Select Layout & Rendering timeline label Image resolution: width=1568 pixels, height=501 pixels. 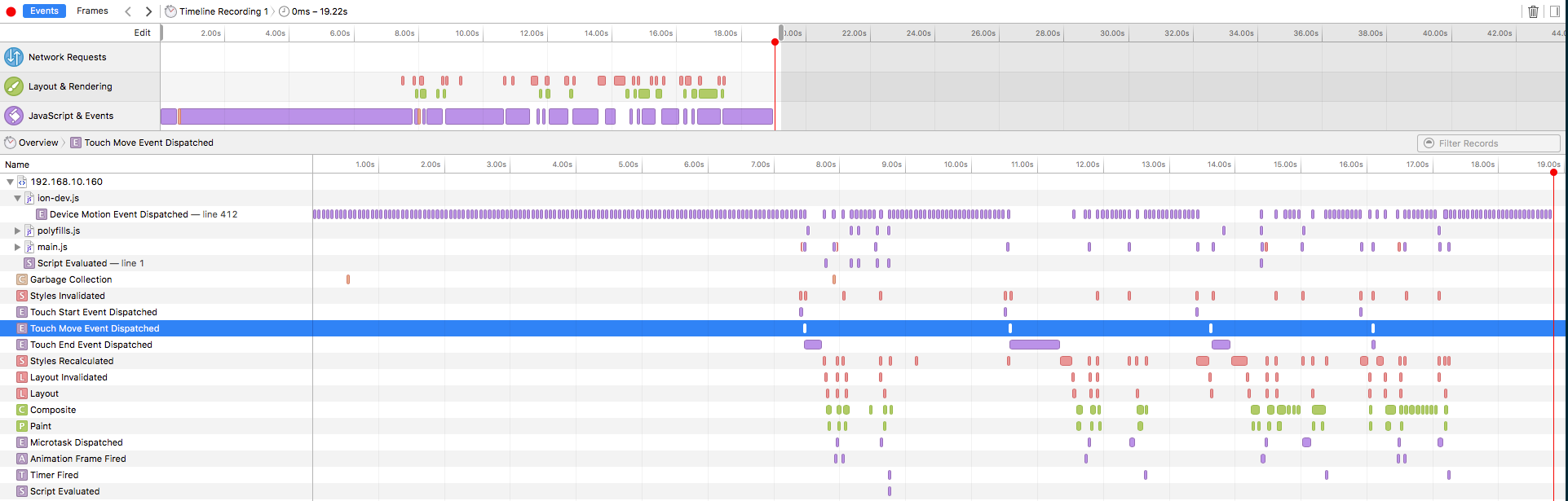(70, 86)
